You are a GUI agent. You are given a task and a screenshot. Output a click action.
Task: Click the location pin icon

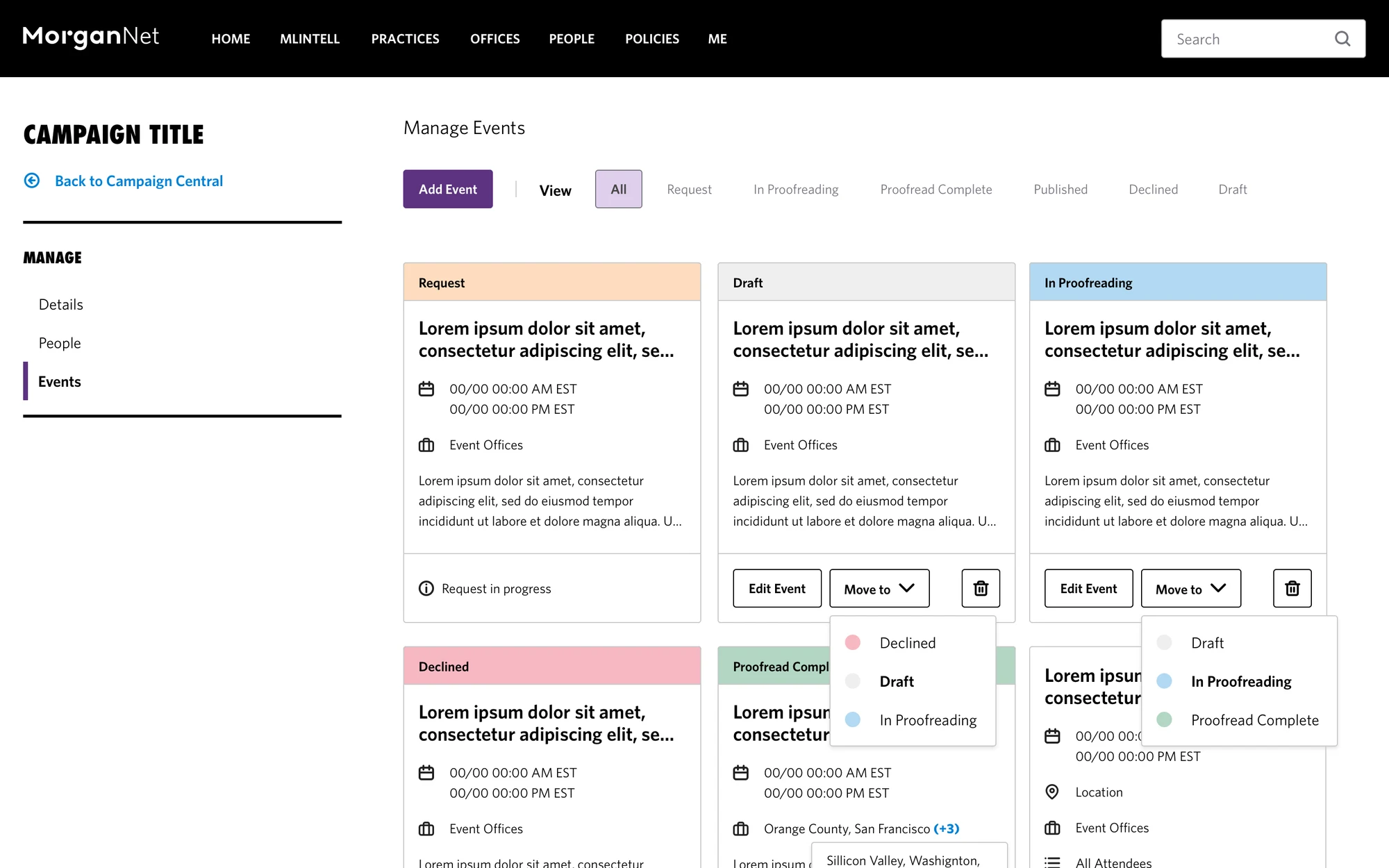tap(1053, 792)
